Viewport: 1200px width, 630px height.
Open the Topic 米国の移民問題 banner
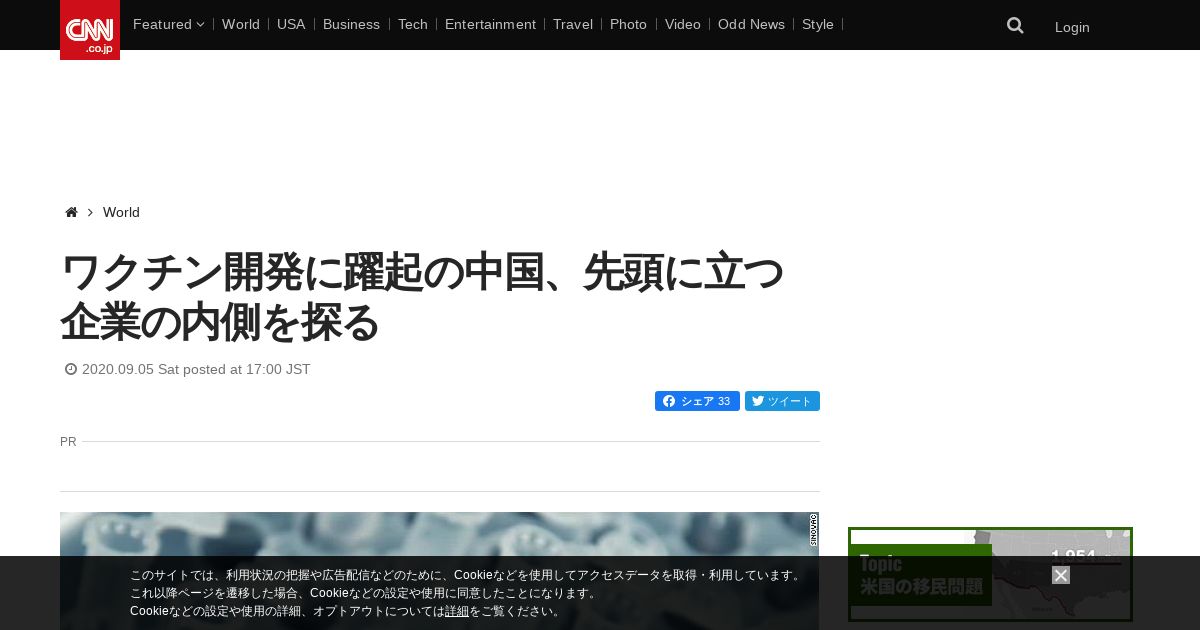(990, 574)
